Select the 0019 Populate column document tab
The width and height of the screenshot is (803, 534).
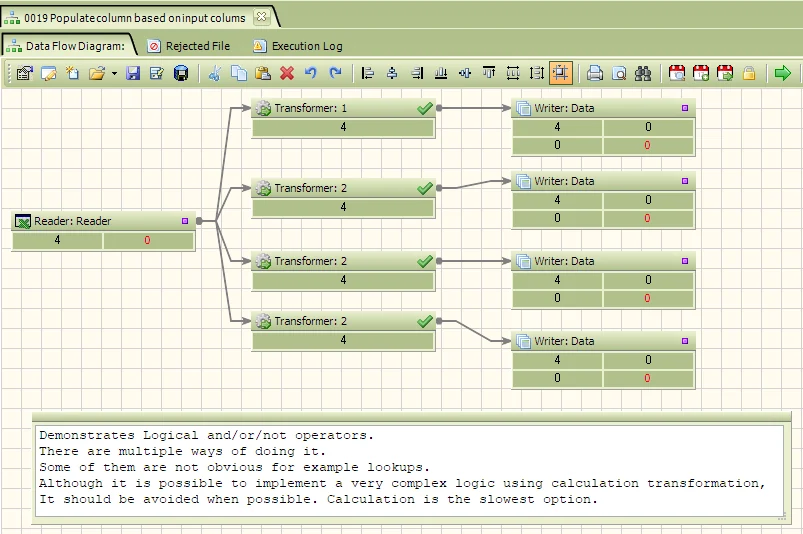[x=135, y=18]
